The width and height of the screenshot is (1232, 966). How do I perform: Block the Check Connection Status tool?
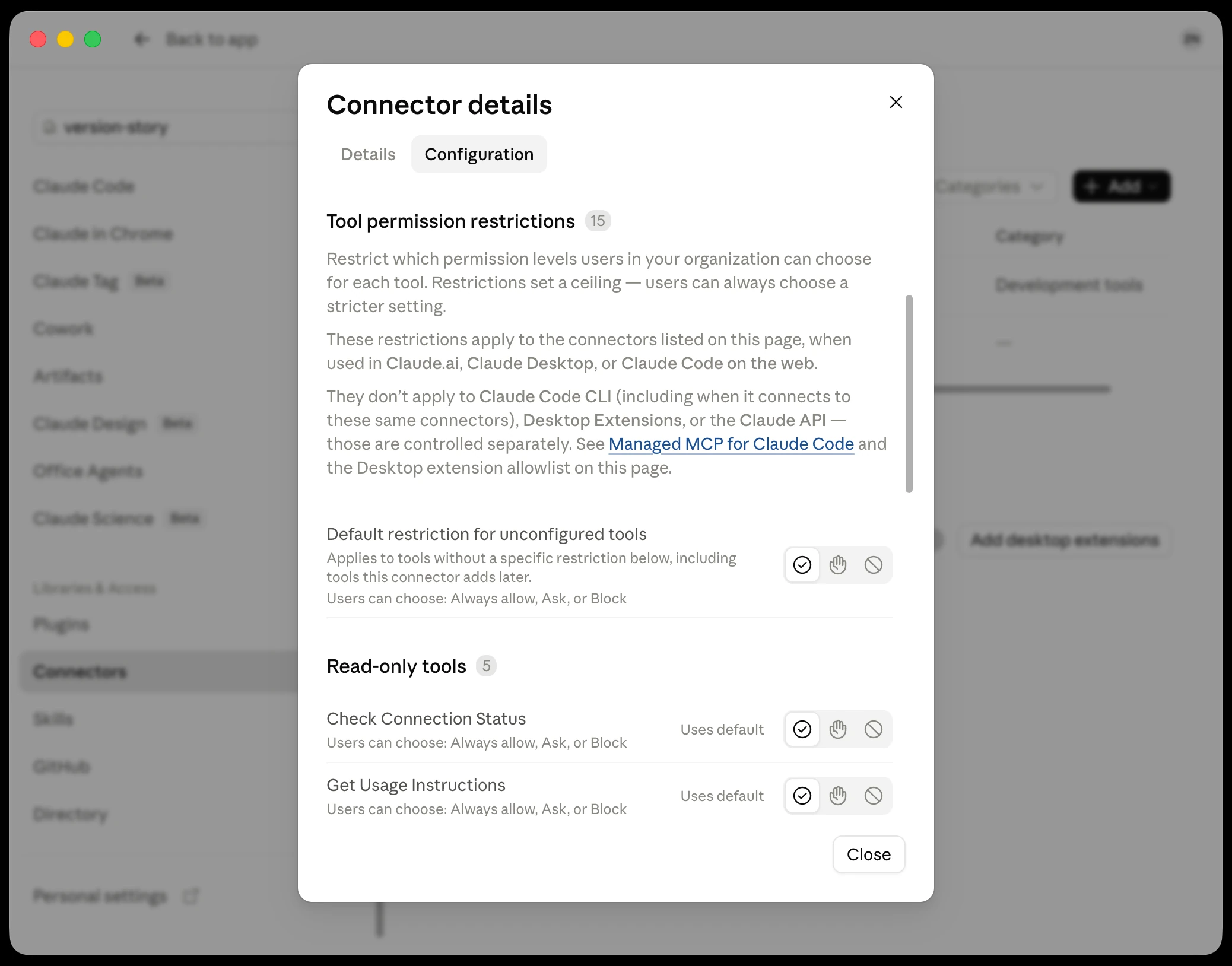874,729
